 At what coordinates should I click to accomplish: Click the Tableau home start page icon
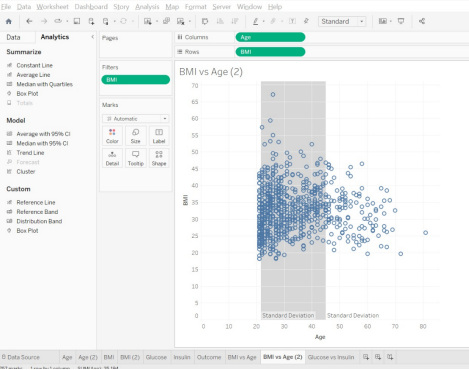[x=9, y=21]
